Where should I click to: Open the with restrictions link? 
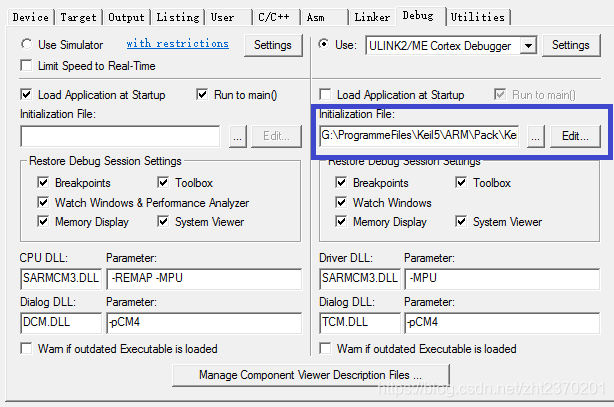(x=177, y=43)
